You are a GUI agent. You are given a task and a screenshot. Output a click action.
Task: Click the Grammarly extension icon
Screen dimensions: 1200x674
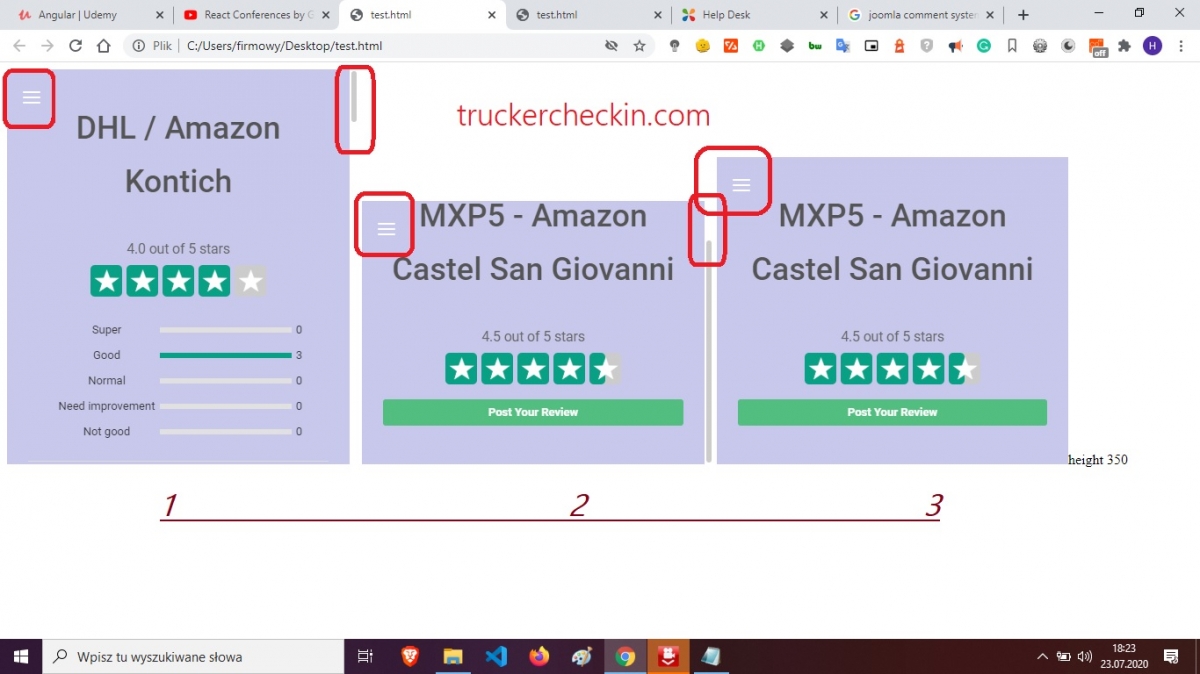984,46
